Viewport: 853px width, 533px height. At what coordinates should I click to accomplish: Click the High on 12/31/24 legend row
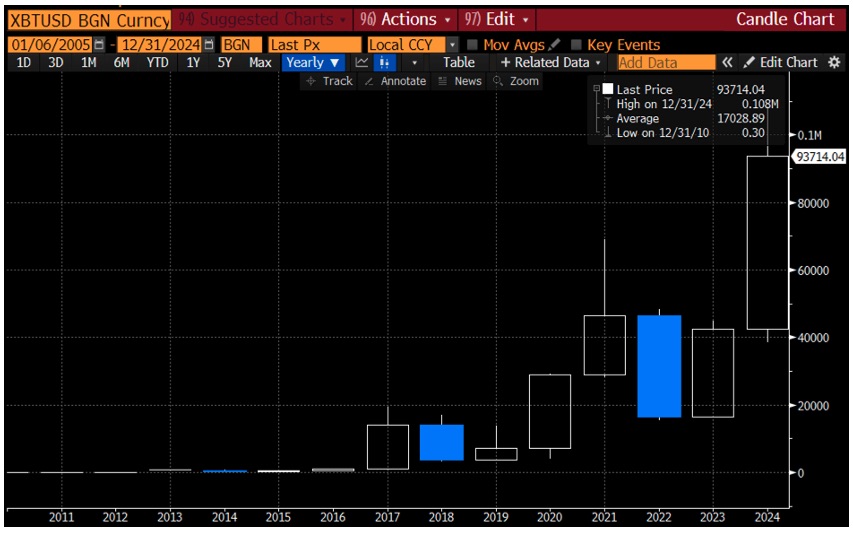tap(691, 104)
